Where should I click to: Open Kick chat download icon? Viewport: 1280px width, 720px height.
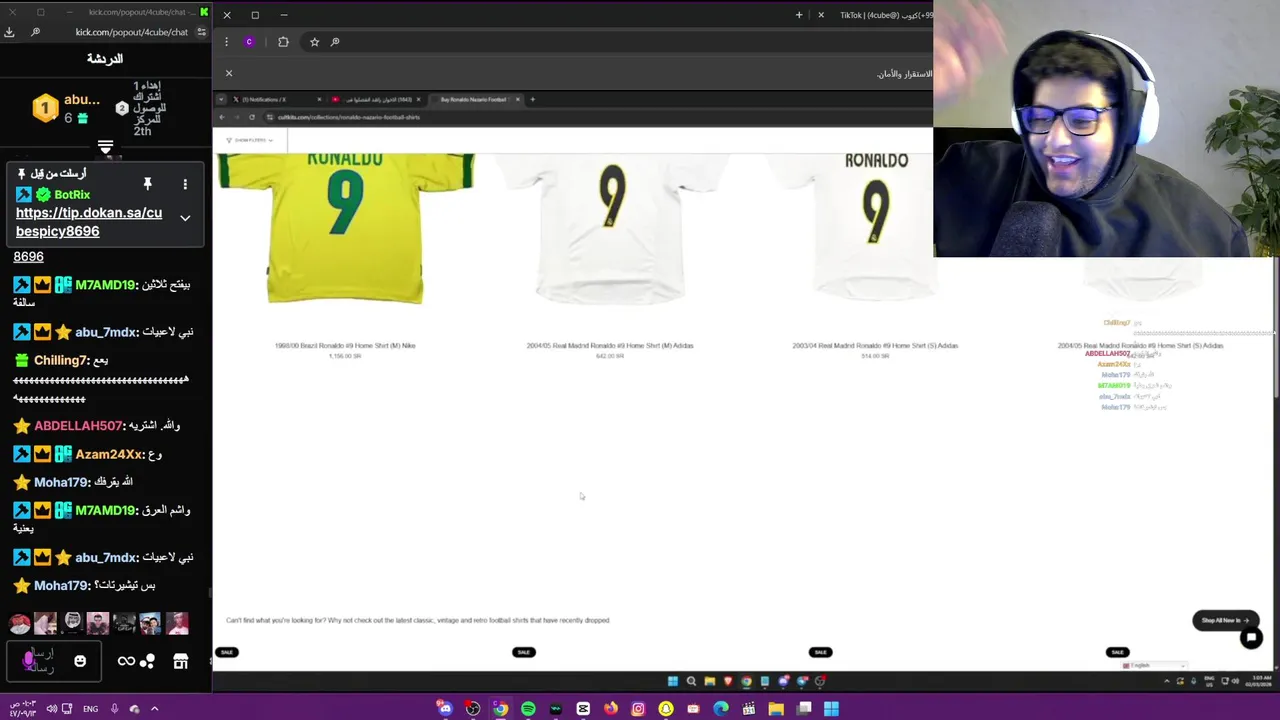pyautogui.click(x=9, y=32)
